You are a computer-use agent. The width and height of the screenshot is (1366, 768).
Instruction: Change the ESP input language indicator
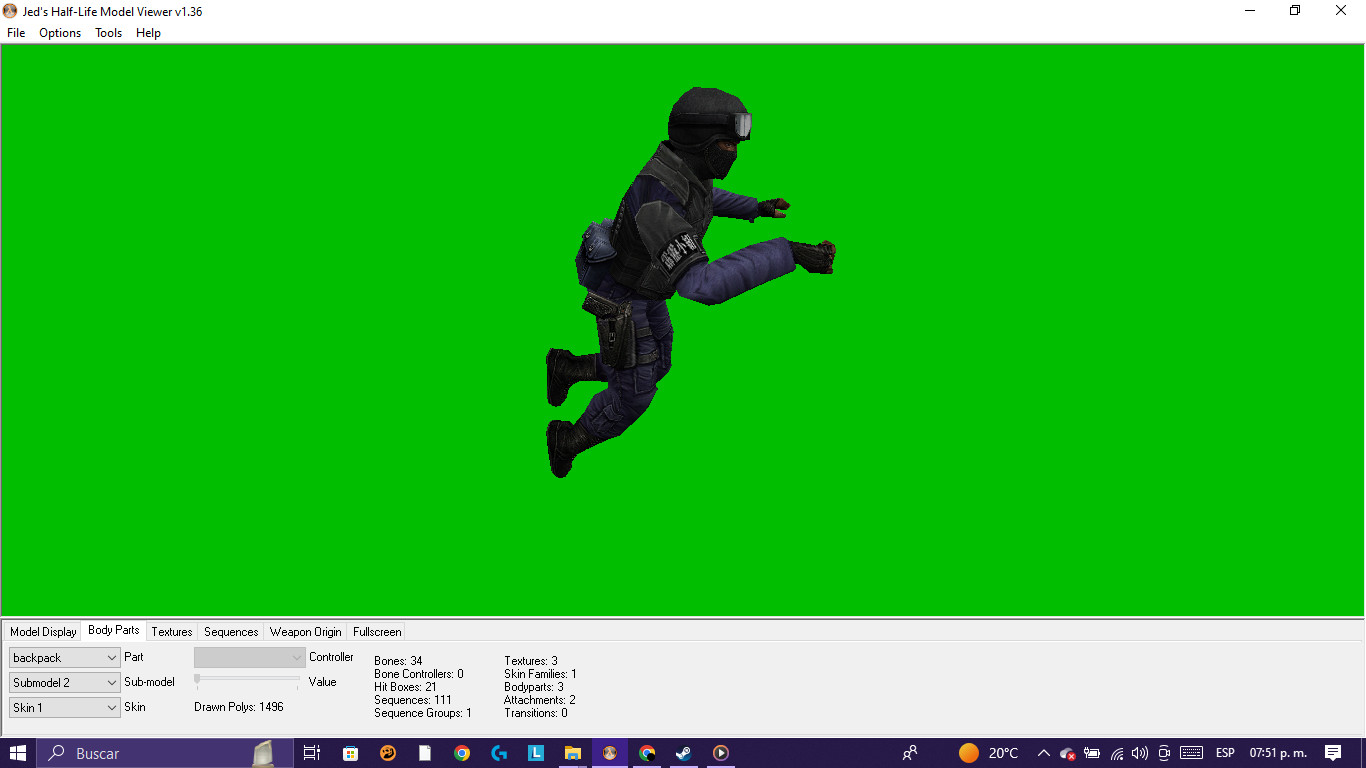point(1225,753)
